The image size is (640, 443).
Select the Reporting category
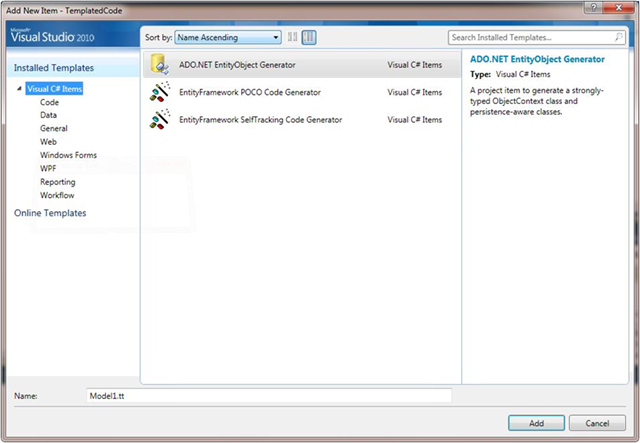point(58,182)
